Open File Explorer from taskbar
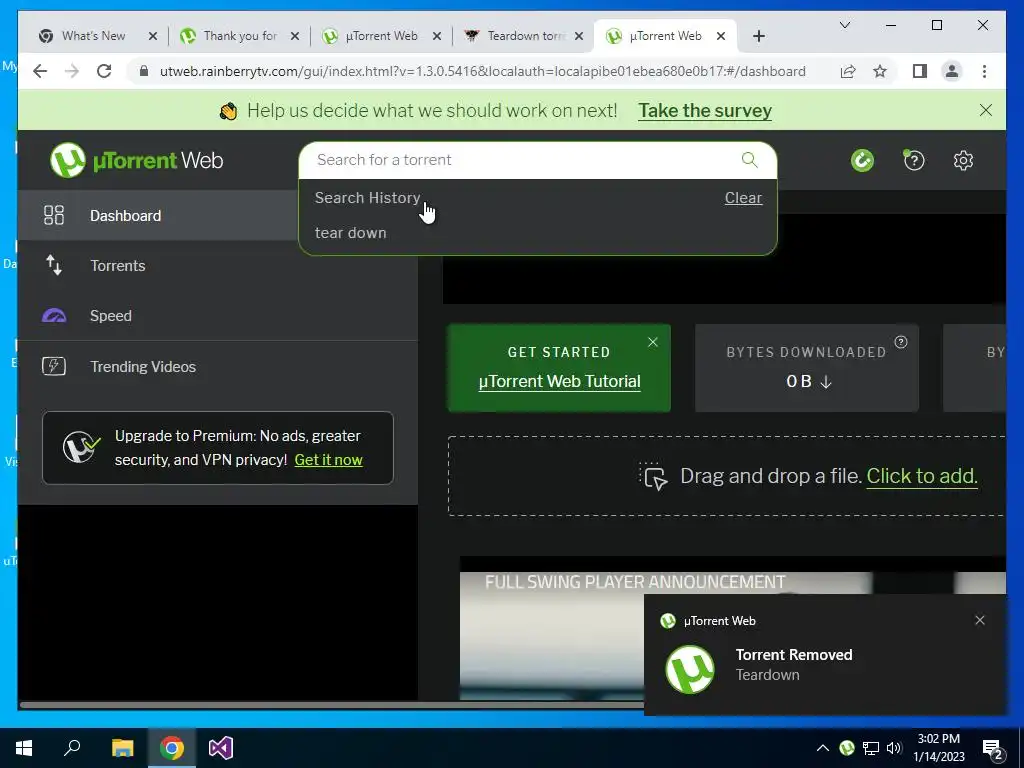The width and height of the screenshot is (1024, 768). point(122,748)
